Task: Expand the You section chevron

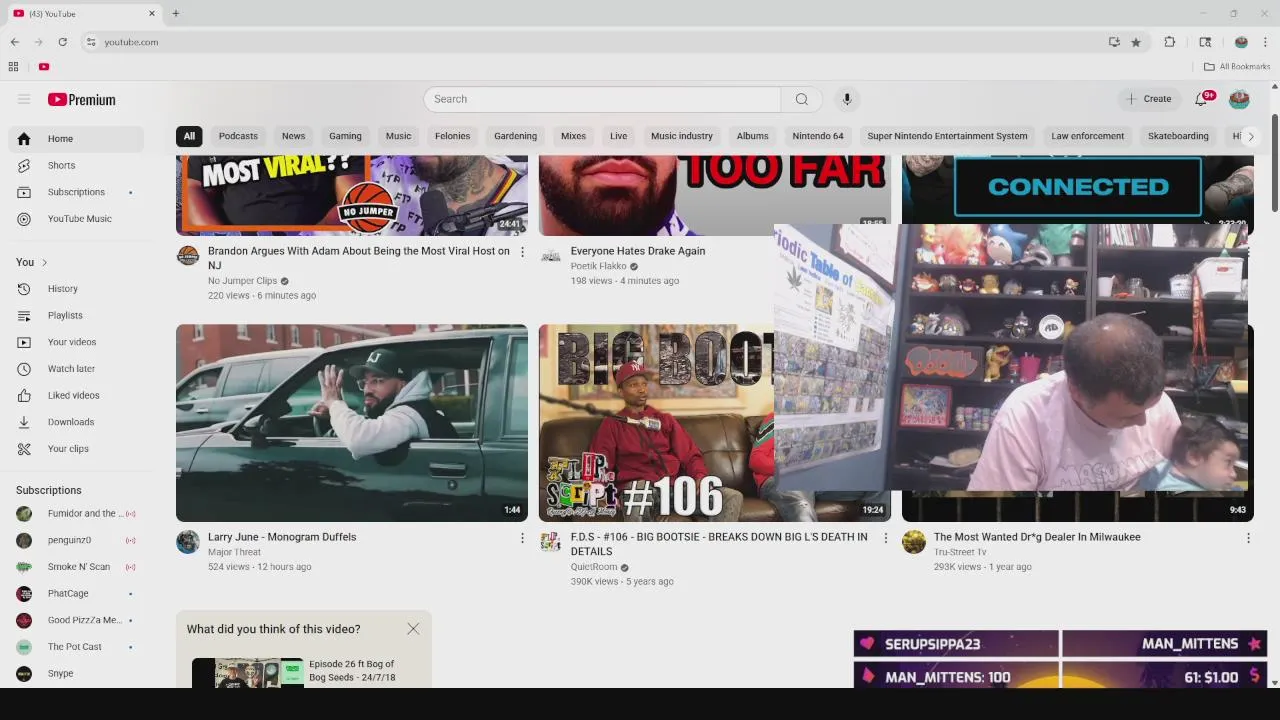Action: click(44, 263)
